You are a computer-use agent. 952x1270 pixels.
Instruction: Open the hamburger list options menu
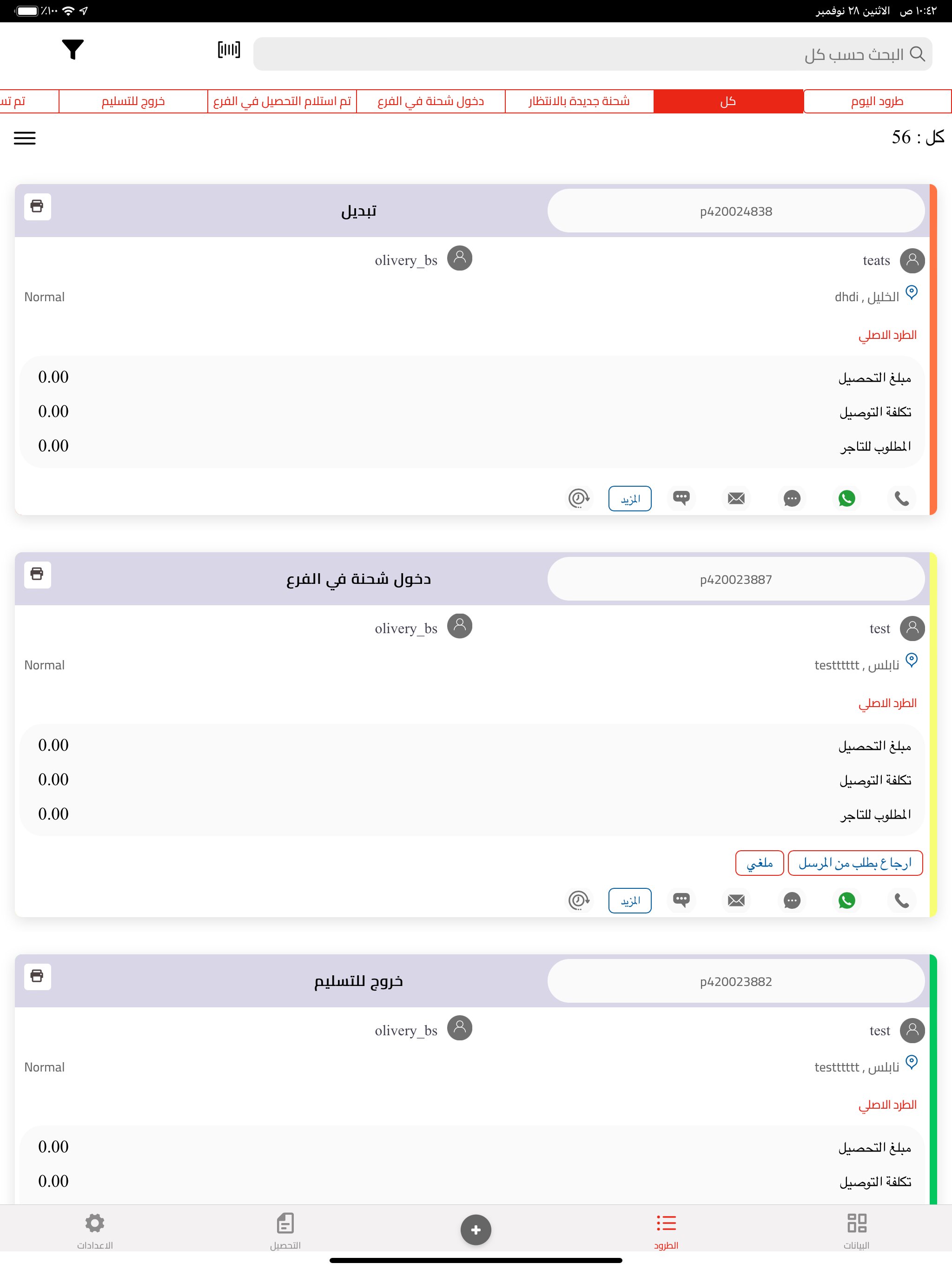pos(25,138)
